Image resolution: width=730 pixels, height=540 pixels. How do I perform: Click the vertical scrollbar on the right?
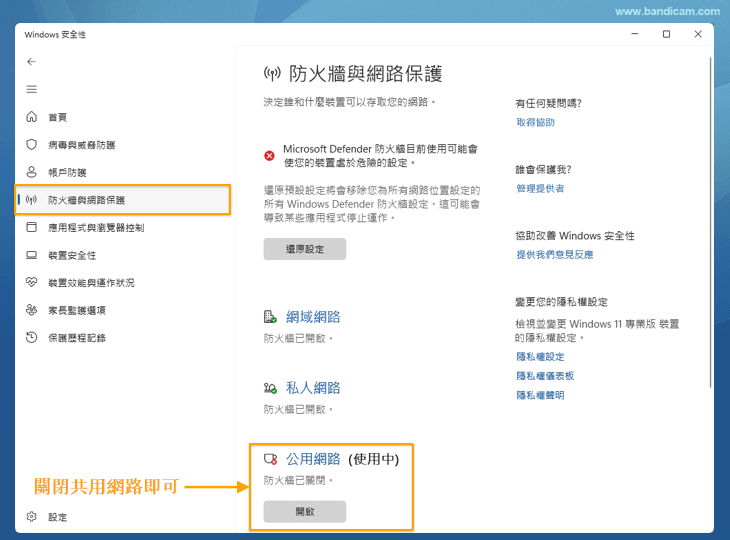click(710, 223)
